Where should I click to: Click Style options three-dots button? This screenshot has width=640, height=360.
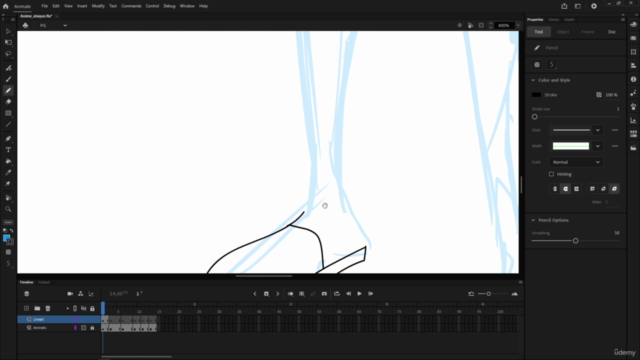pyautogui.click(x=615, y=130)
